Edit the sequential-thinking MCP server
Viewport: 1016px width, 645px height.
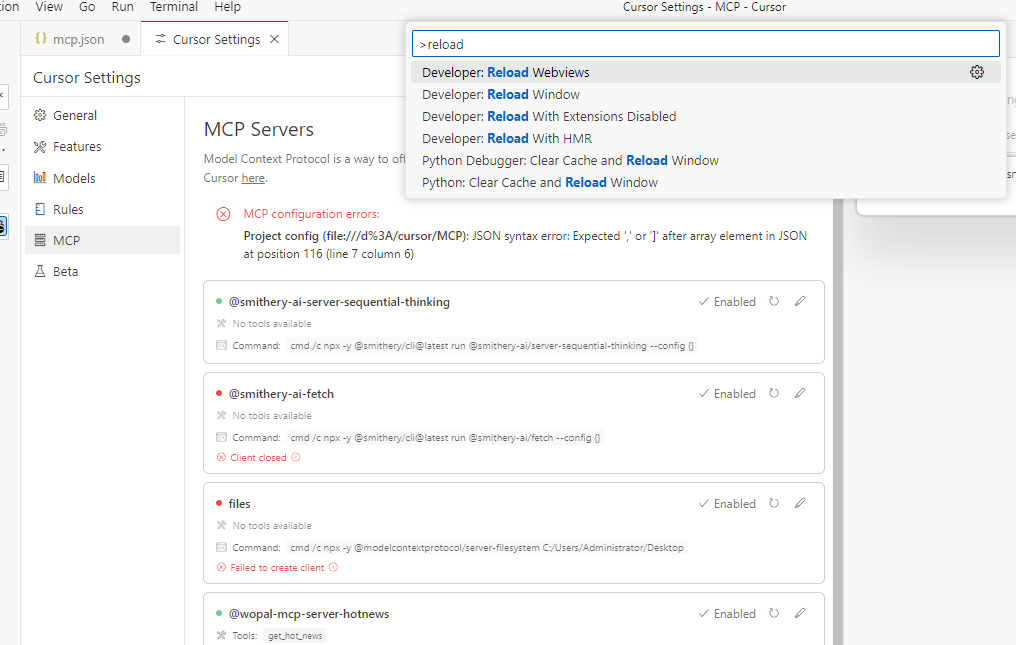(x=800, y=301)
